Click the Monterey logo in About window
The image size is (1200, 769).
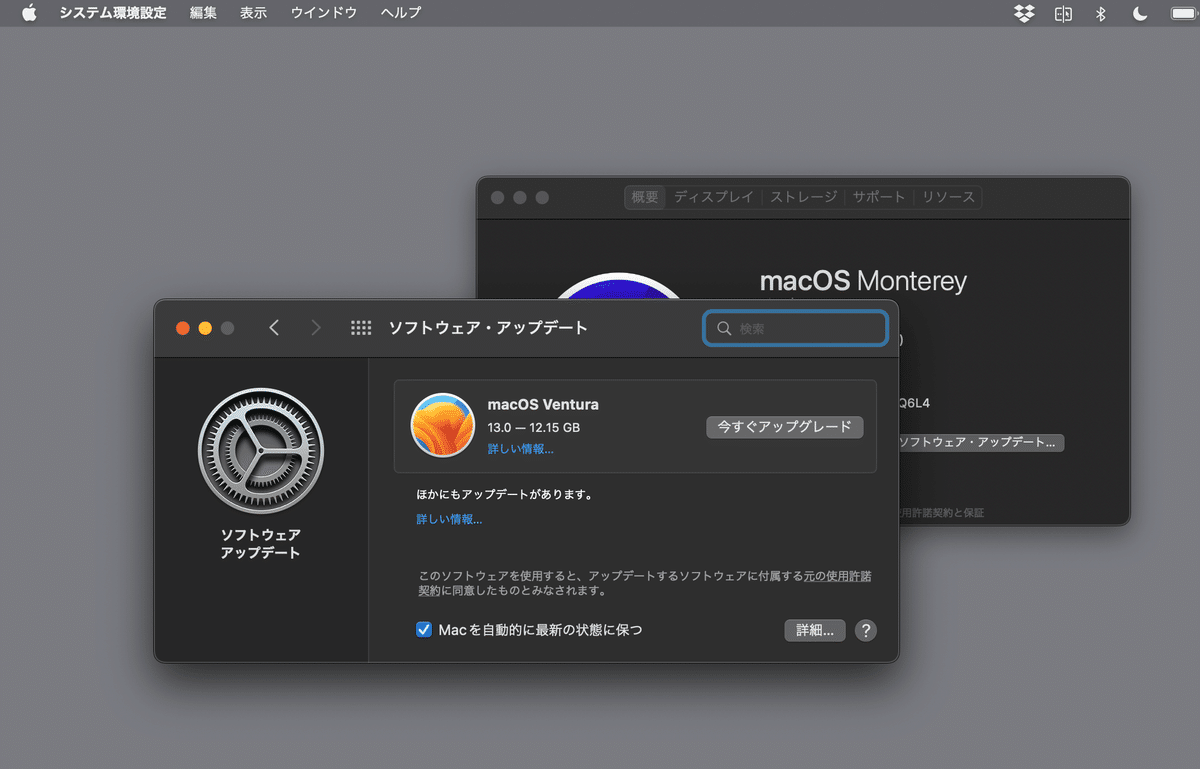pyautogui.click(x=617, y=285)
